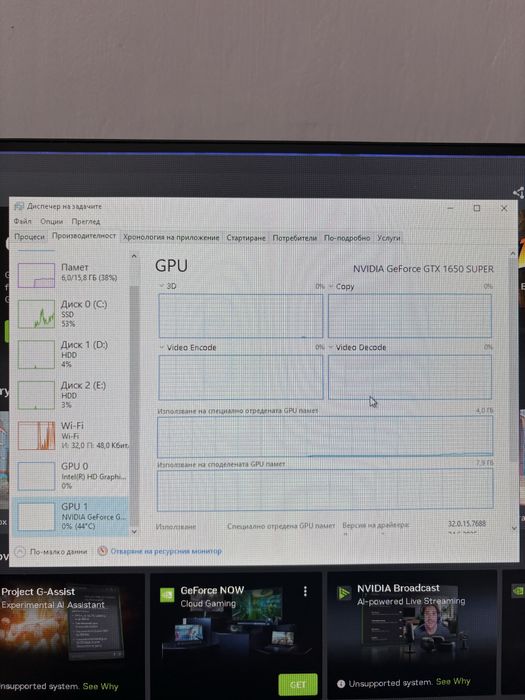Open the Файл menu
The width and height of the screenshot is (525, 700).
[22, 221]
